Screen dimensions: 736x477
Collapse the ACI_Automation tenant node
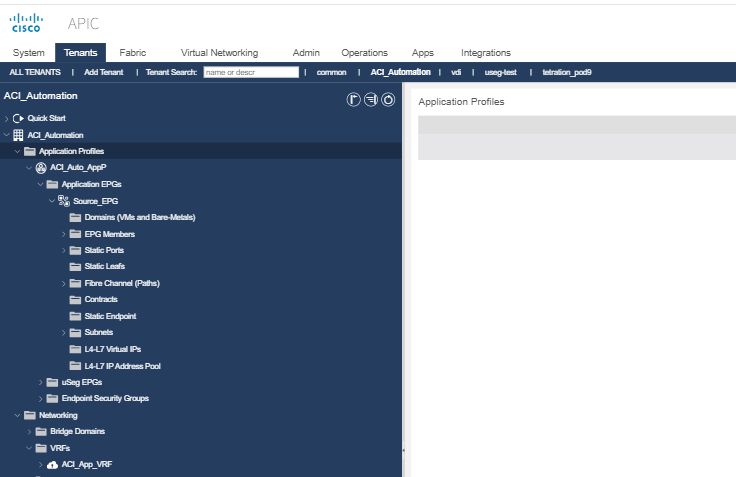click(x=7, y=135)
